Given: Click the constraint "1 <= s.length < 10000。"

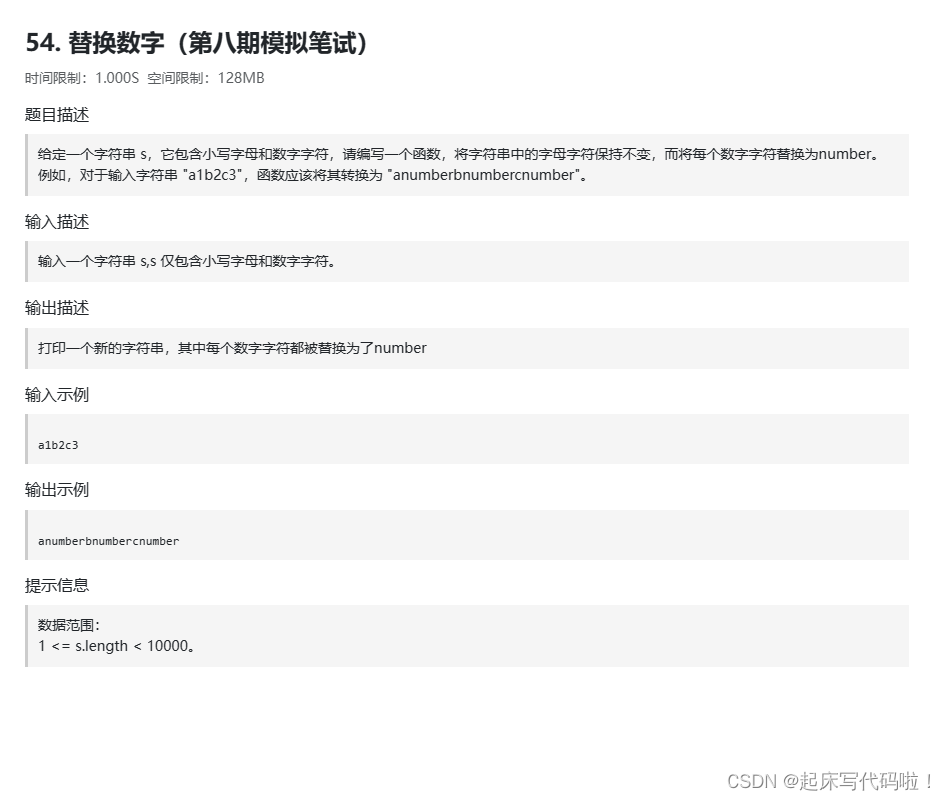Looking at the screenshot, I should point(116,646).
